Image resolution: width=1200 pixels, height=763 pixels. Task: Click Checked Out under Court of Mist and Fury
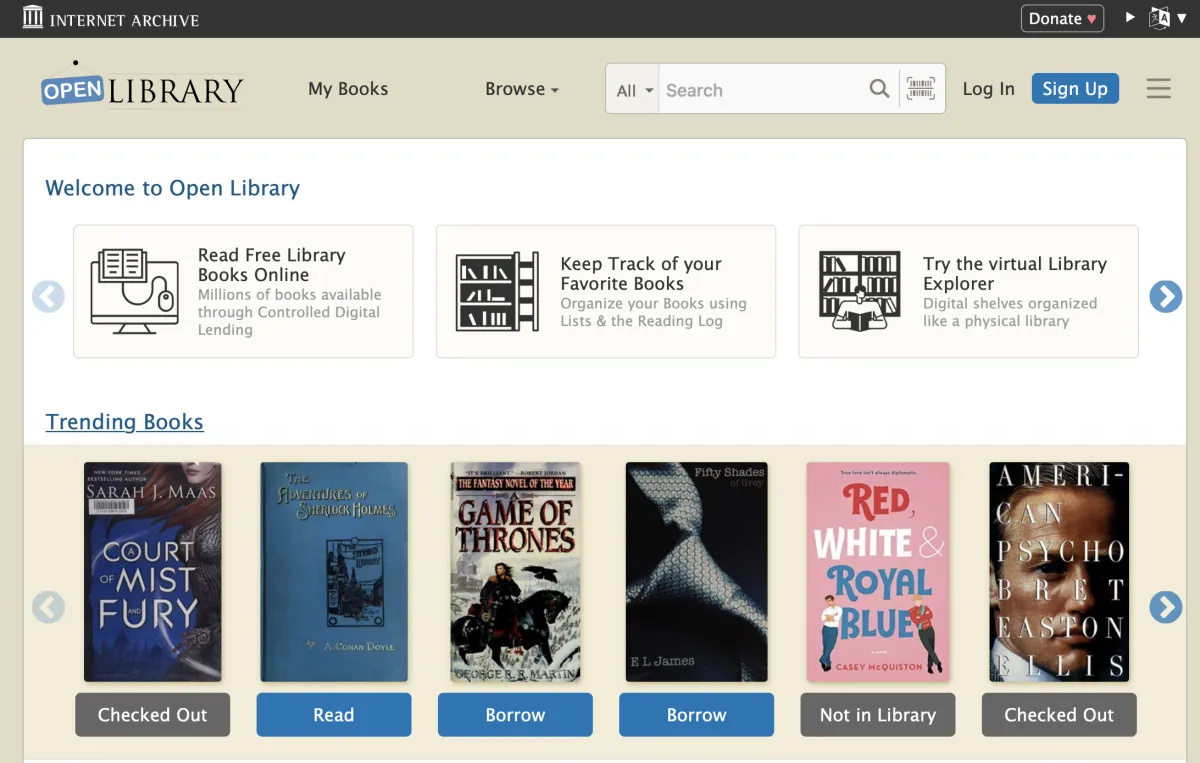pyautogui.click(x=153, y=715)
